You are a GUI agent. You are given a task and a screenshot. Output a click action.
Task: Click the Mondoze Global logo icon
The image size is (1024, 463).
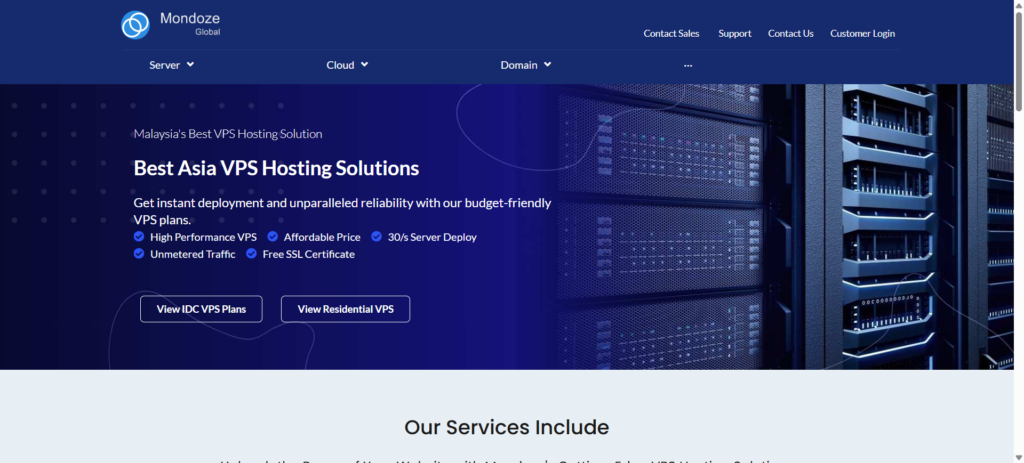[x=135, y=25]
